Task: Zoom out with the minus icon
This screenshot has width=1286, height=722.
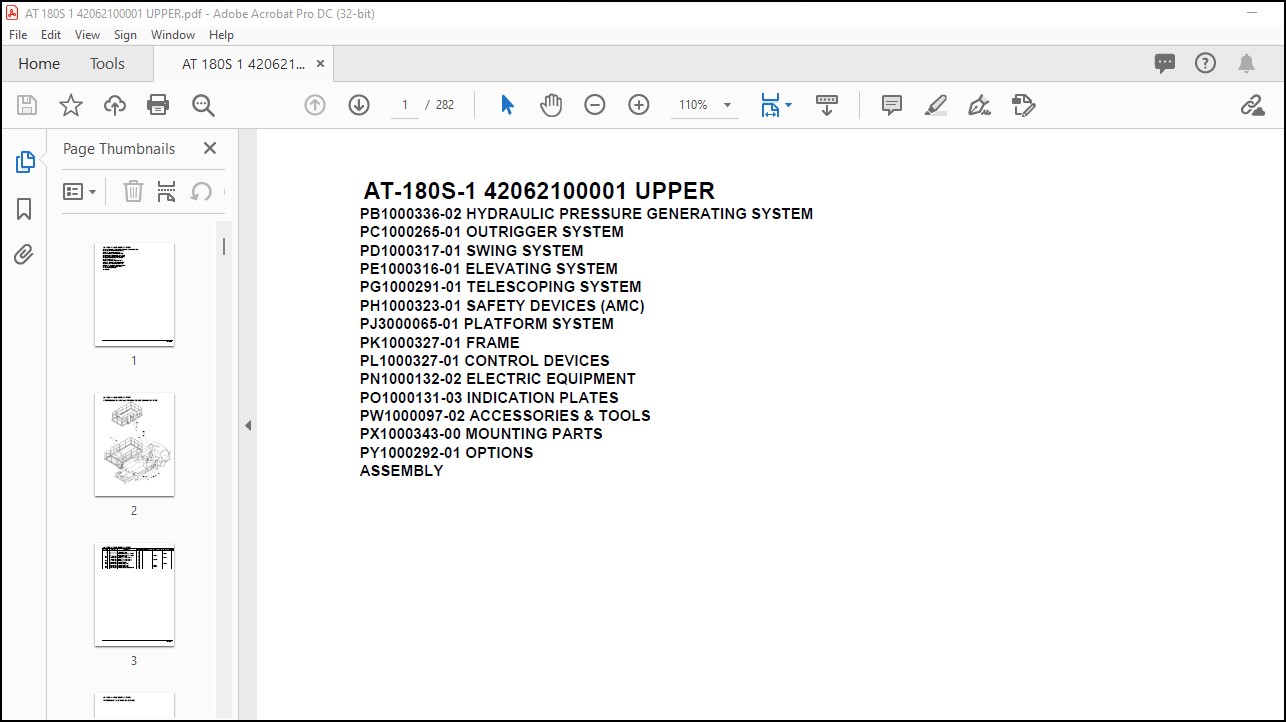Action: [x=595, y=105]
